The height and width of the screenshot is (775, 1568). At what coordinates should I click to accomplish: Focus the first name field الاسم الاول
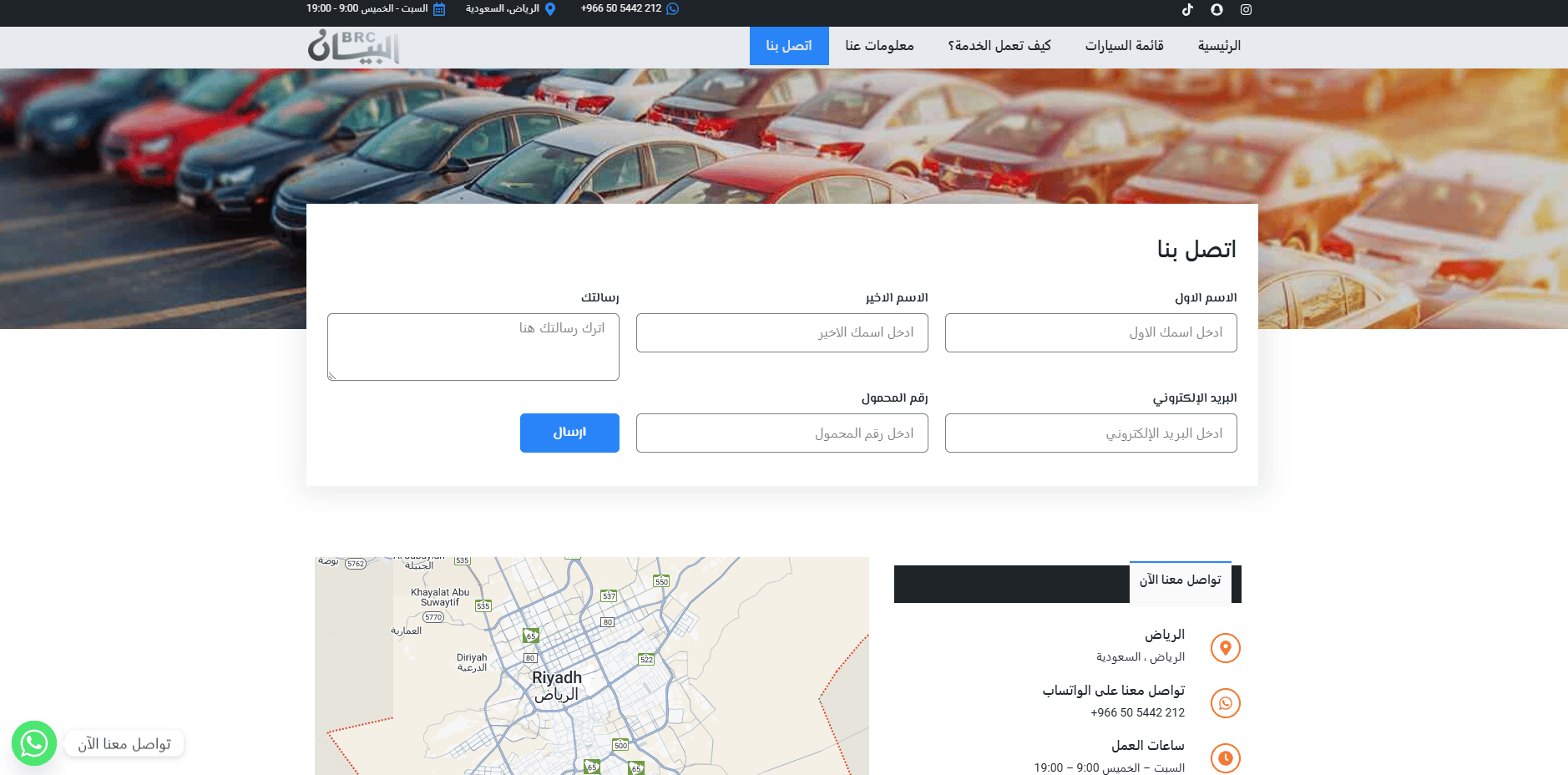(1090, 332)
